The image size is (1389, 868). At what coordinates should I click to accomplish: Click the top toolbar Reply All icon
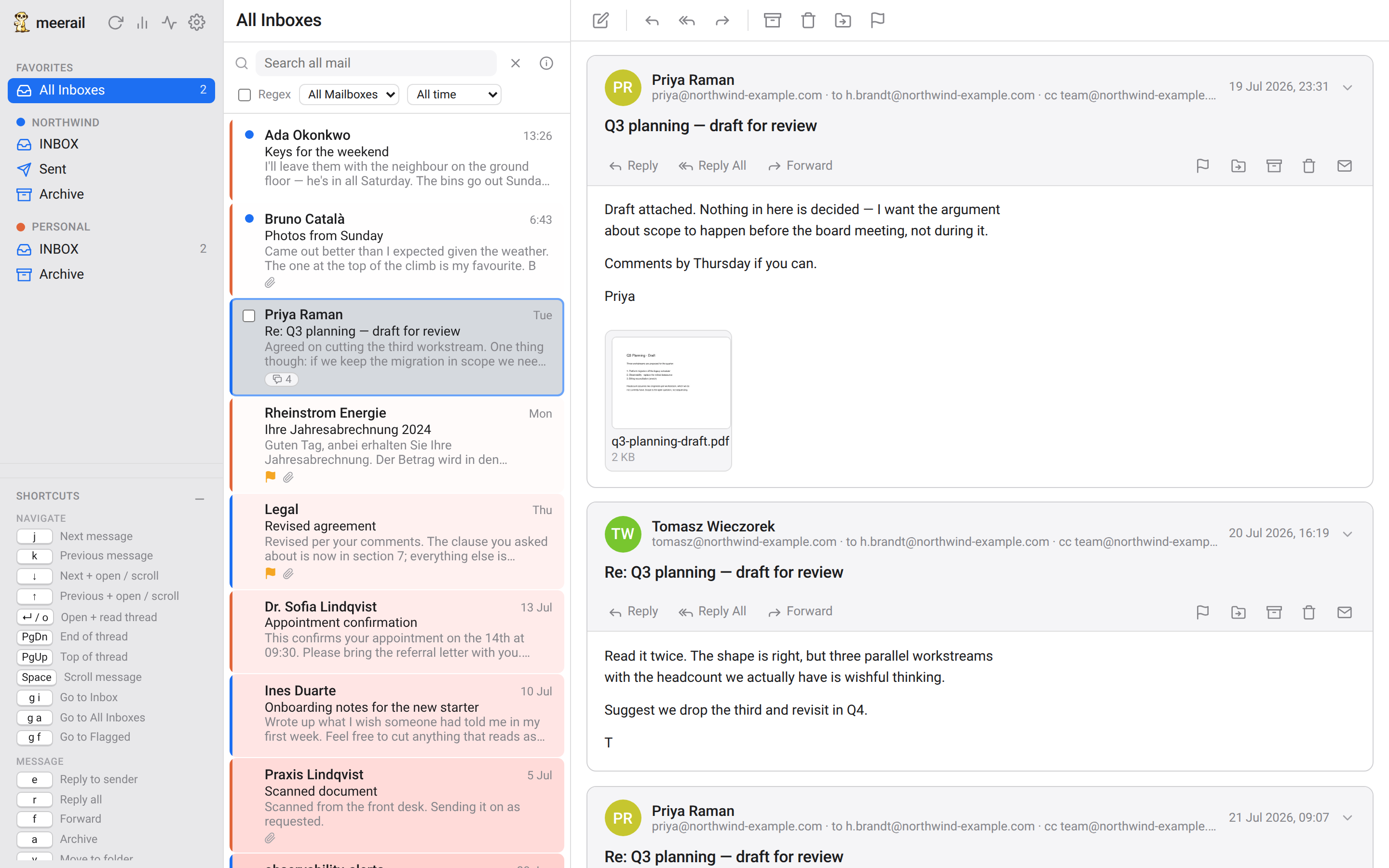click(686, 21)
